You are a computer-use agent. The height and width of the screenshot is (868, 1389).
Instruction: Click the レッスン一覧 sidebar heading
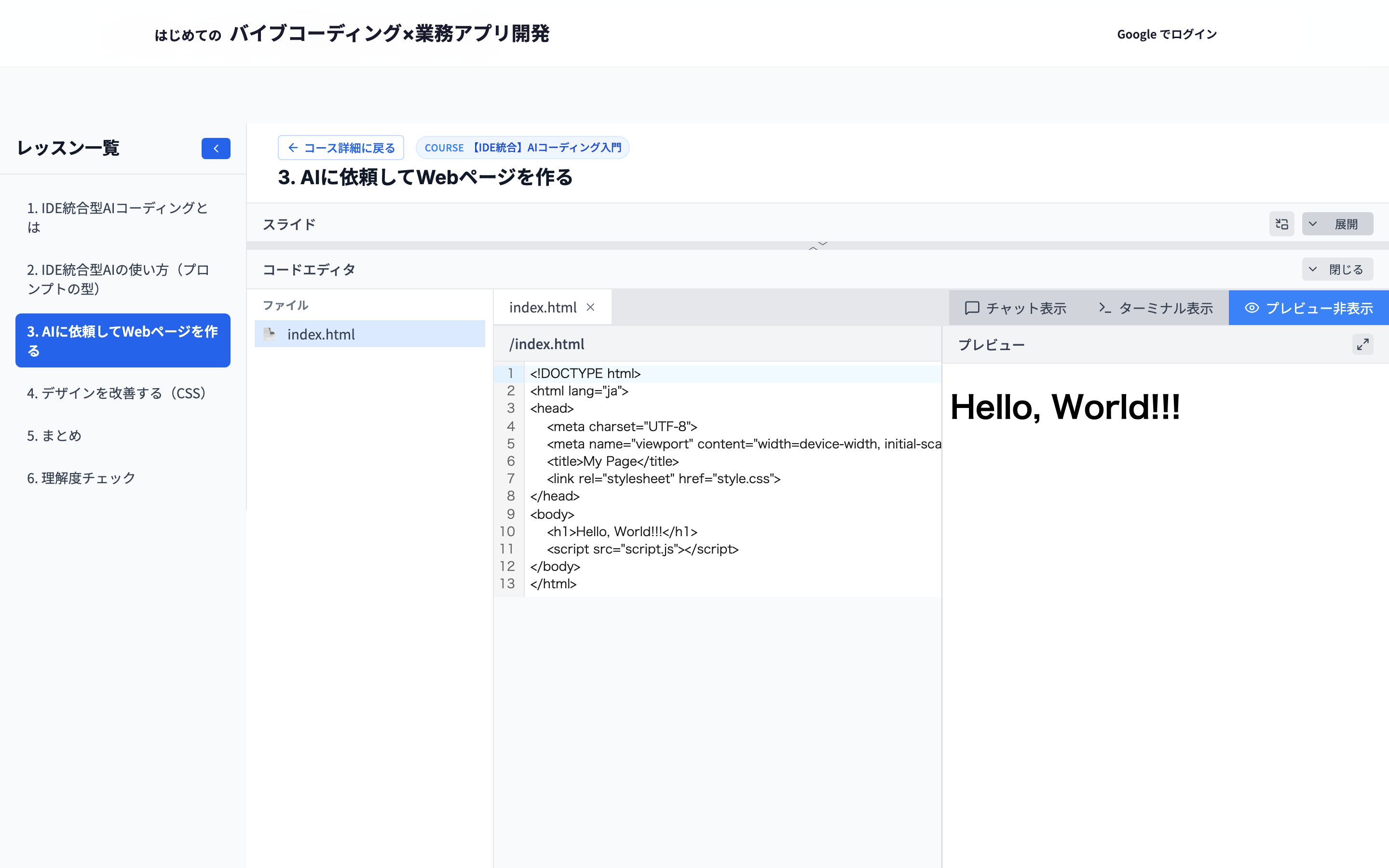point(68,148)
